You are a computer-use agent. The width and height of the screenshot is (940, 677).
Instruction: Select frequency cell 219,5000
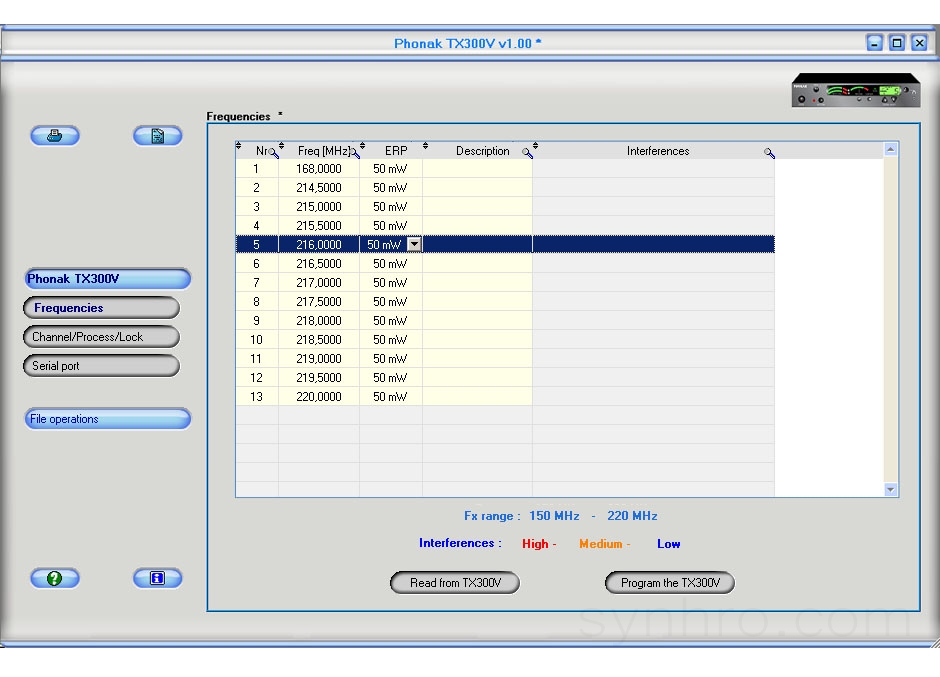pyautogui.click(x=319, y=377)
